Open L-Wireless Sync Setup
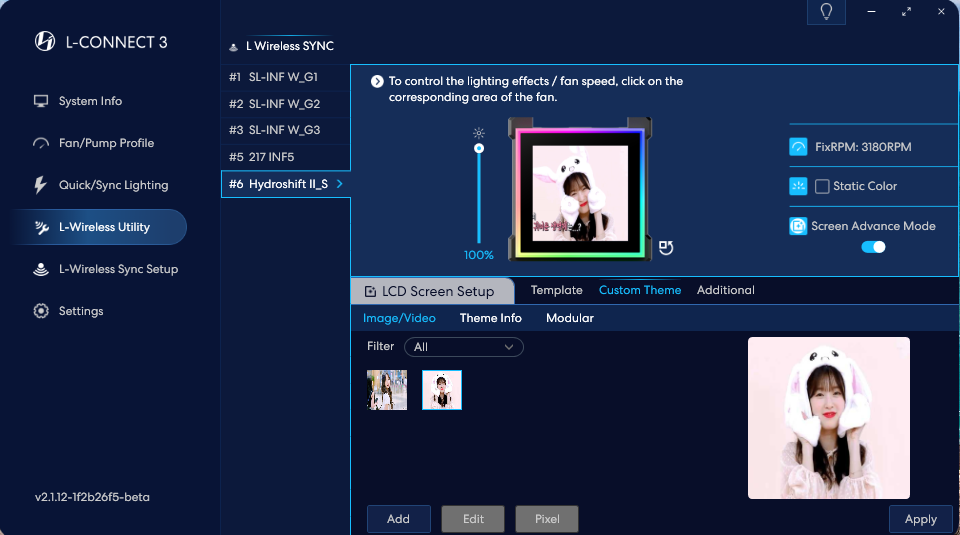960x535 pixels. 118,269
